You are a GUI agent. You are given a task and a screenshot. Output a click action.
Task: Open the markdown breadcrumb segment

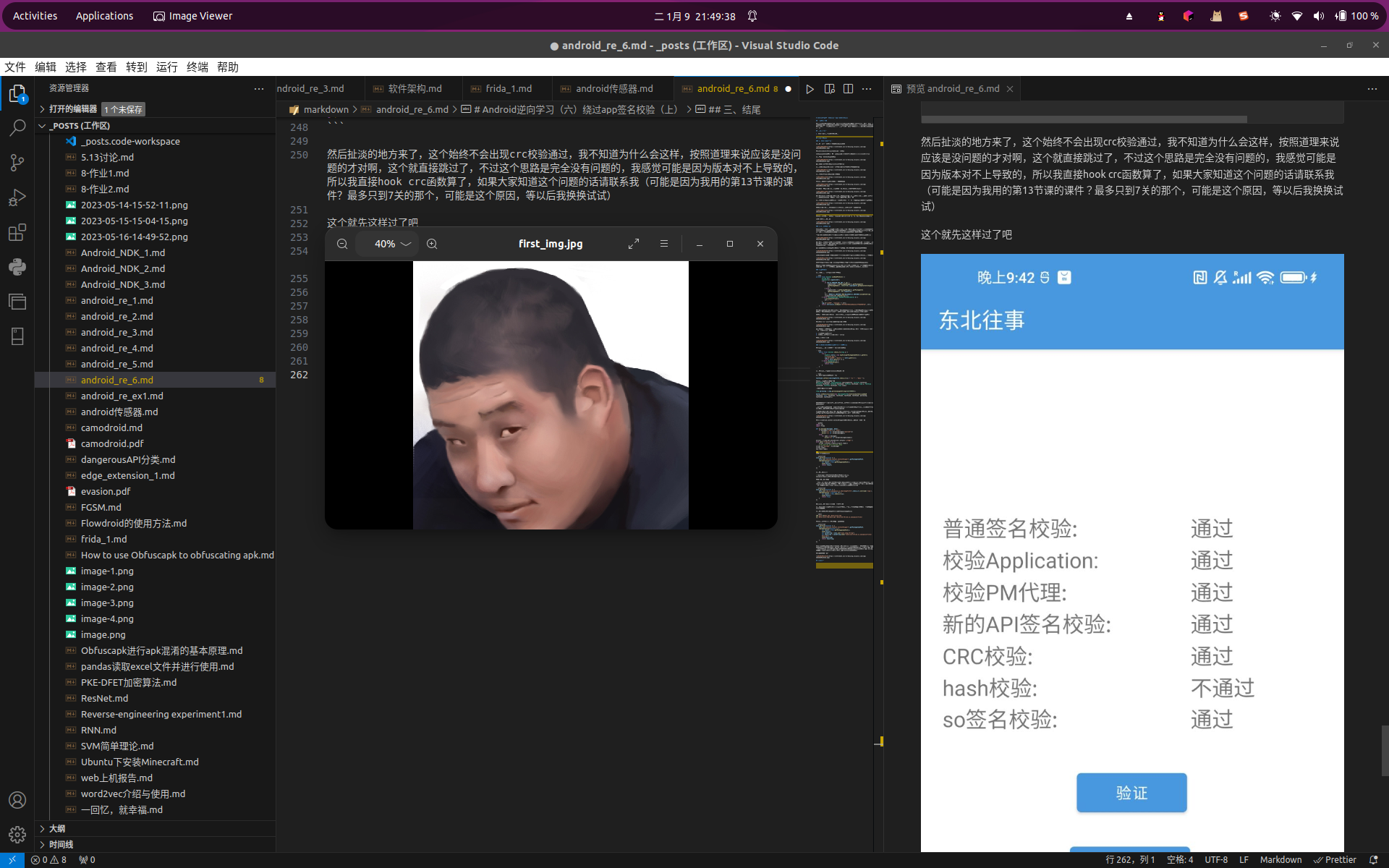pos(326,110)
